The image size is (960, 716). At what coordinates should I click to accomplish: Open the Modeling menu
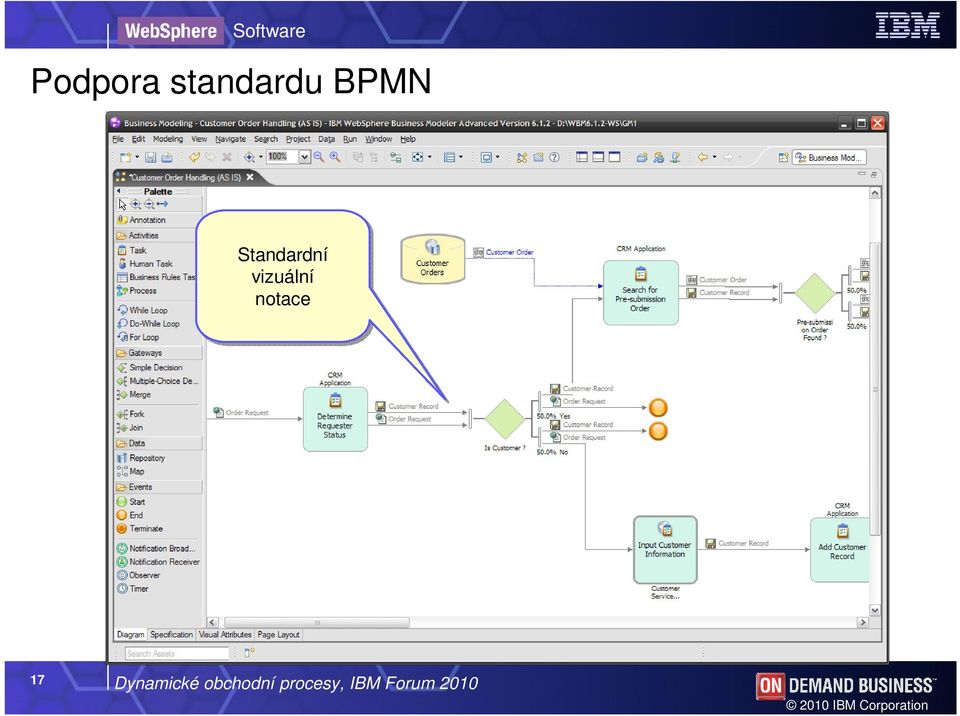168,140
